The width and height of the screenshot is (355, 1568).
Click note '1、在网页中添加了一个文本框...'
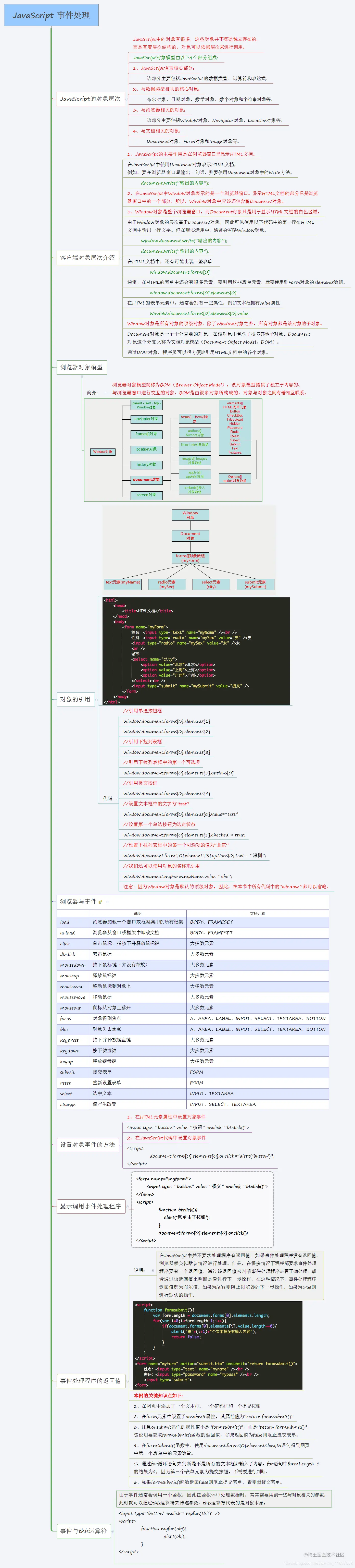197,1406
